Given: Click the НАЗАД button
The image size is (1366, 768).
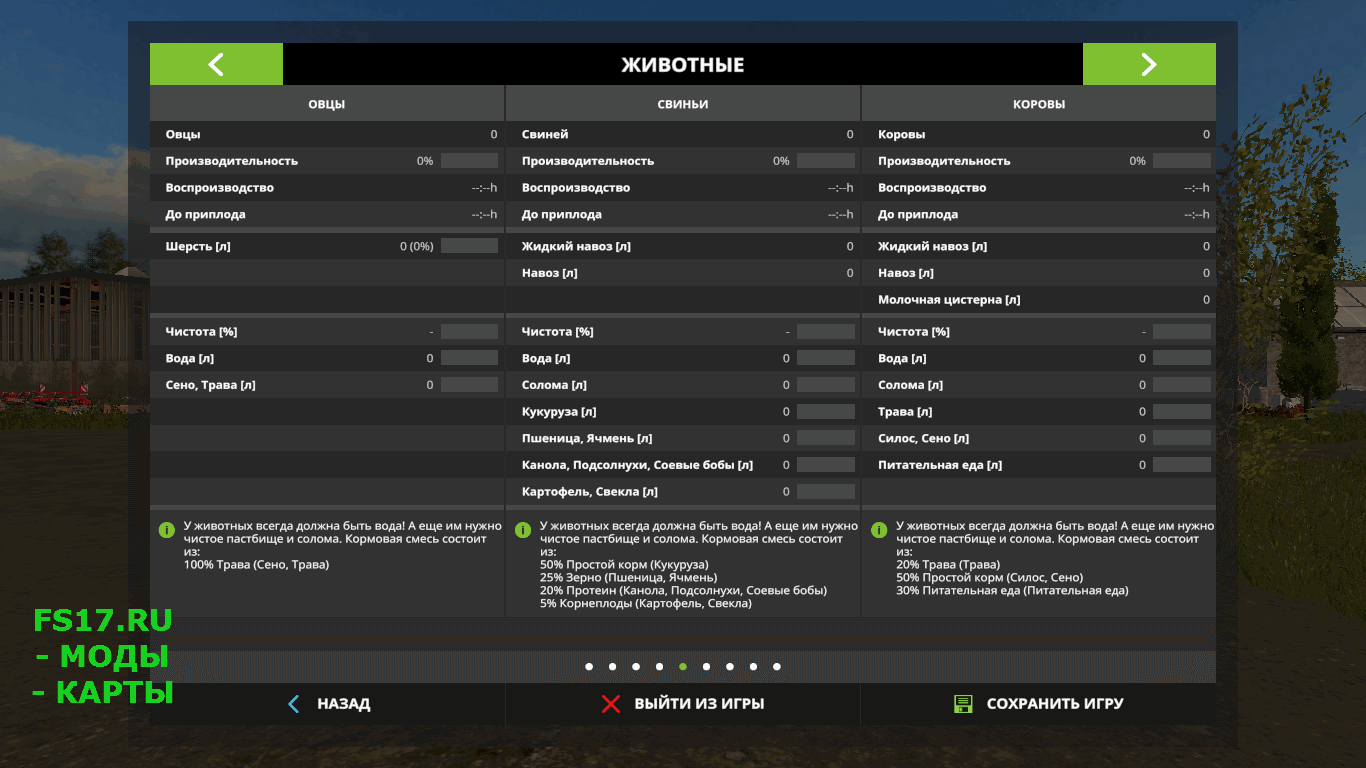Looking at the screenshot, I should click(328, 704).
